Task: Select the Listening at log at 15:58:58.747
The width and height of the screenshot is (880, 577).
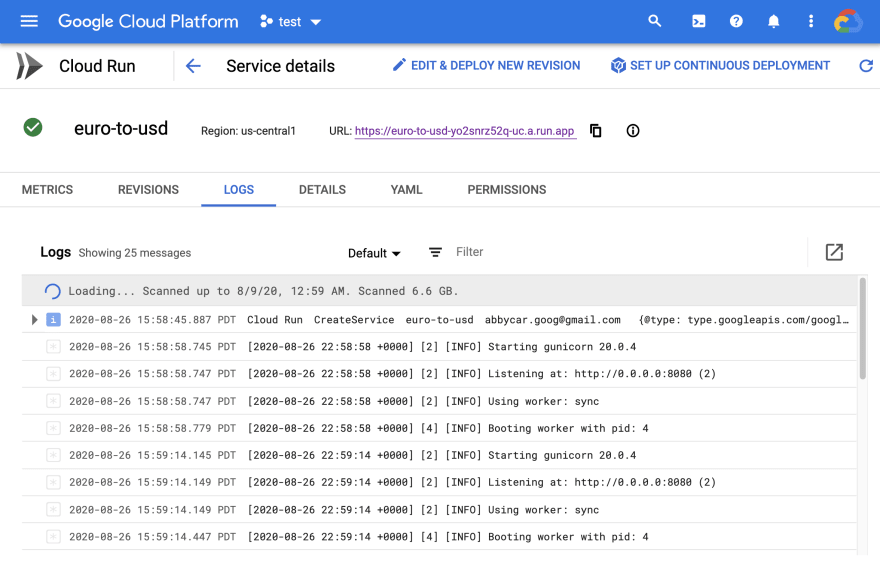Action: click(439, 373)
